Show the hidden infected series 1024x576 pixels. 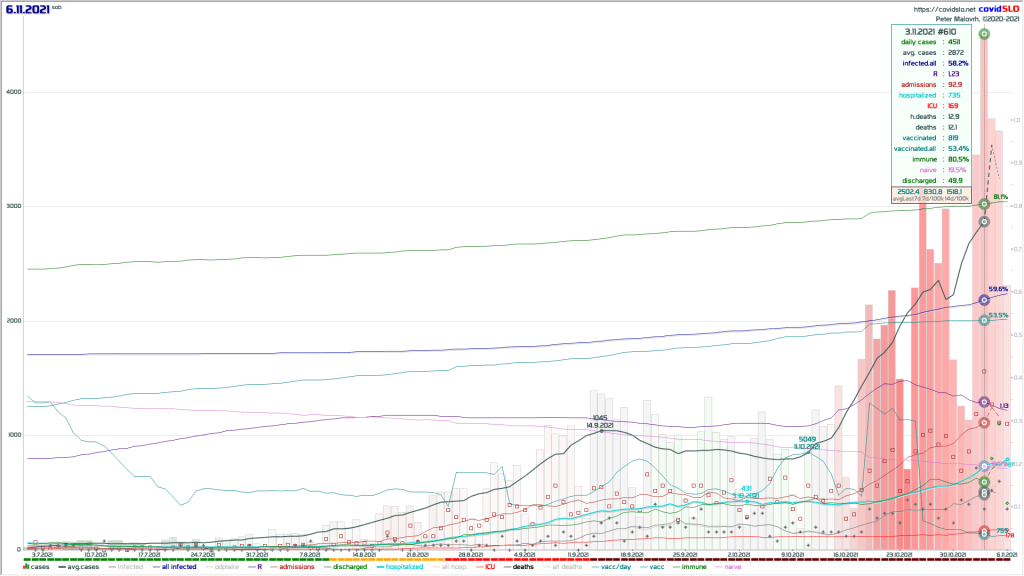(x=129, y=567)
